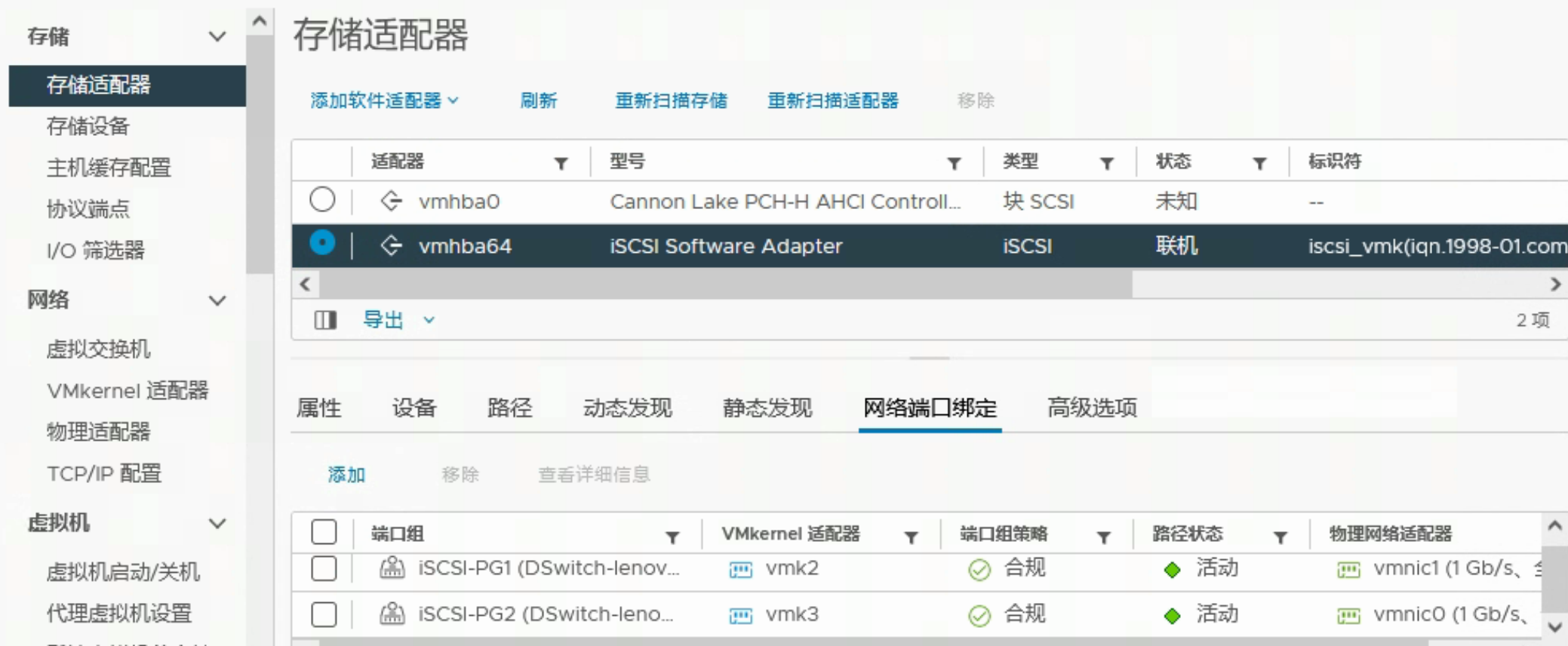Switch to the 属性 tab
The image size is (1568, 646).
[318, 408]
